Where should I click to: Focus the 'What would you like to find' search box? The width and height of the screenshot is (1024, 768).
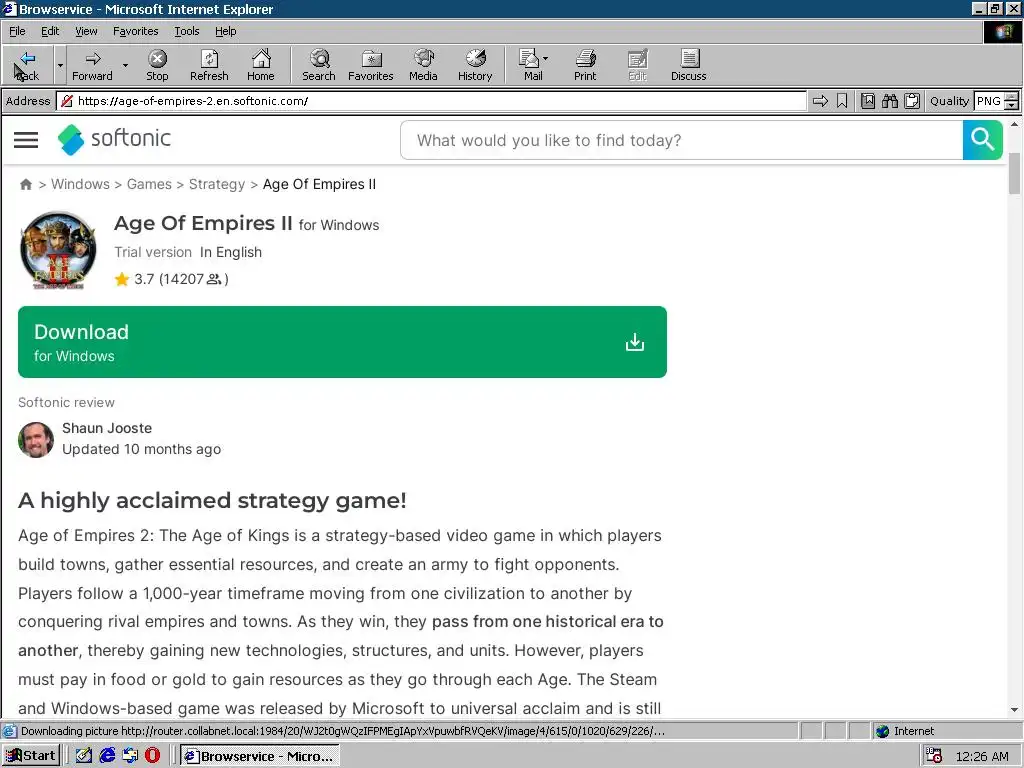681,140
